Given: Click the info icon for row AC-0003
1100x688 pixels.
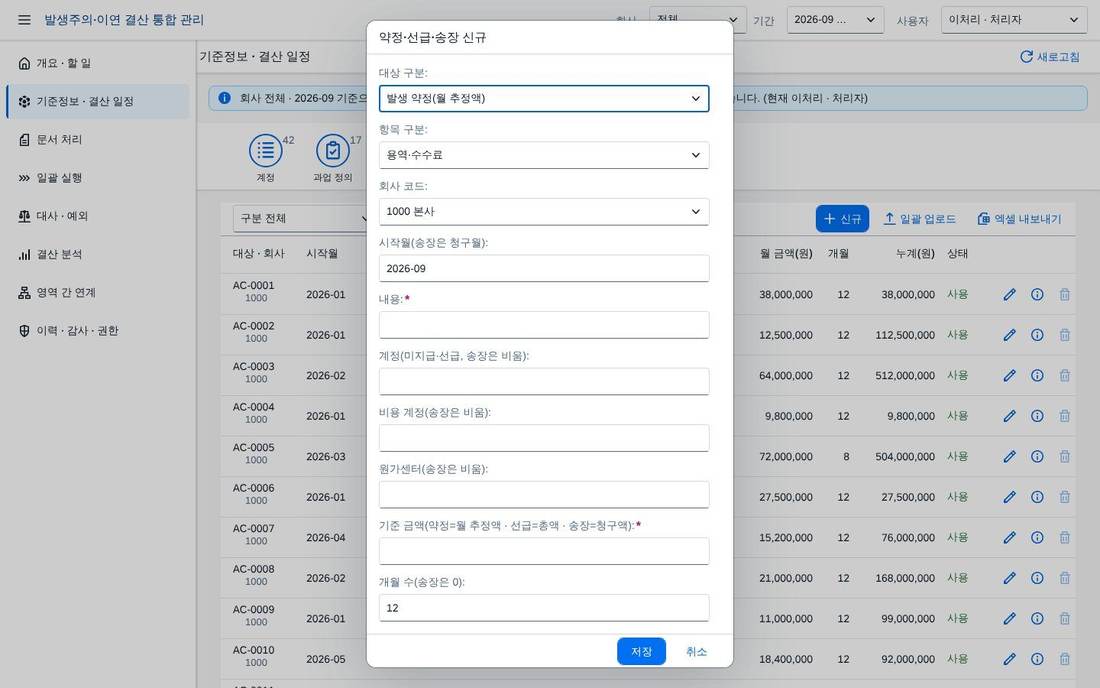Looking at the screenshot, I should [1037, 376].
